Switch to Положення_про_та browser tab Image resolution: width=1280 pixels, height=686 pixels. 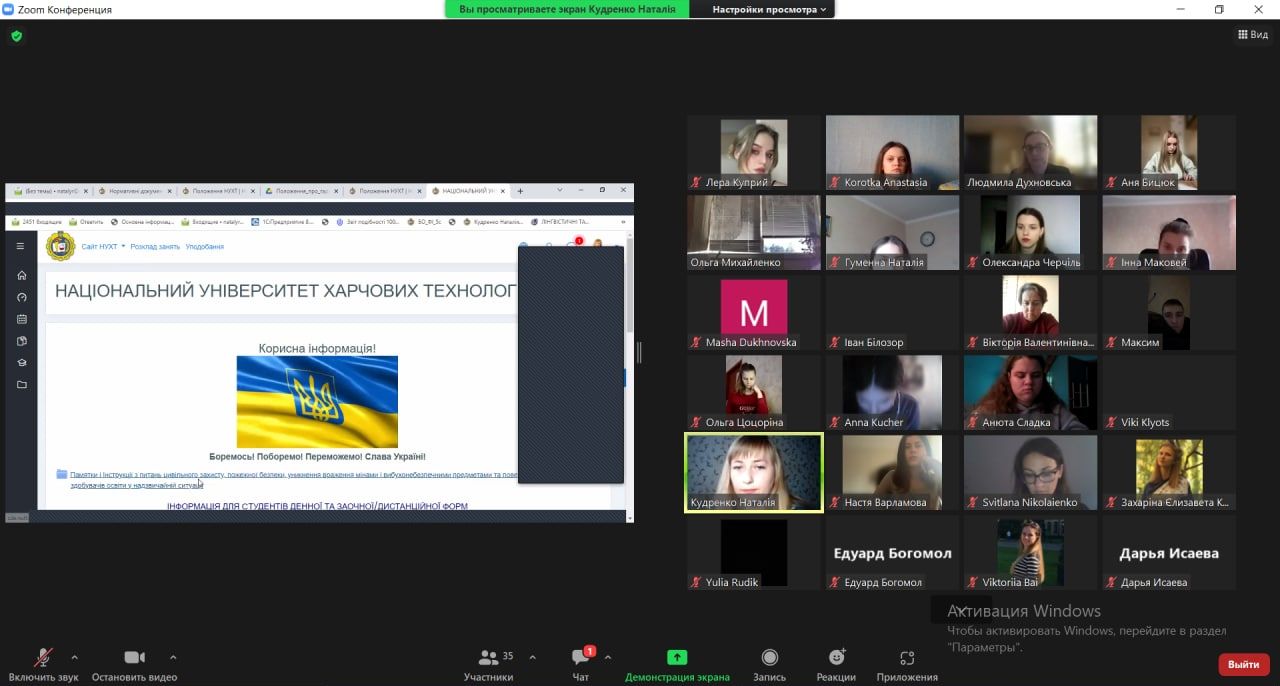click(x=302, y=190)
